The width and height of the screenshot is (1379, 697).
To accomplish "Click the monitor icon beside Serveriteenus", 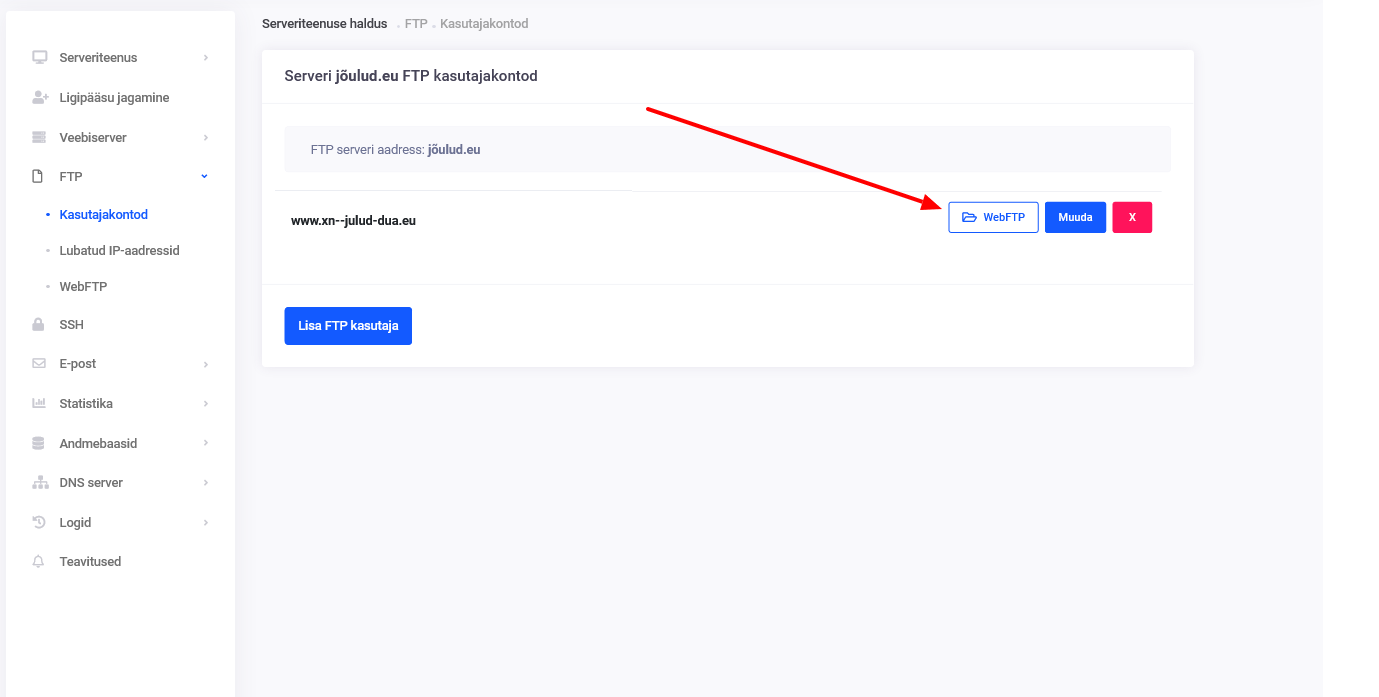I will pos(39,58).
